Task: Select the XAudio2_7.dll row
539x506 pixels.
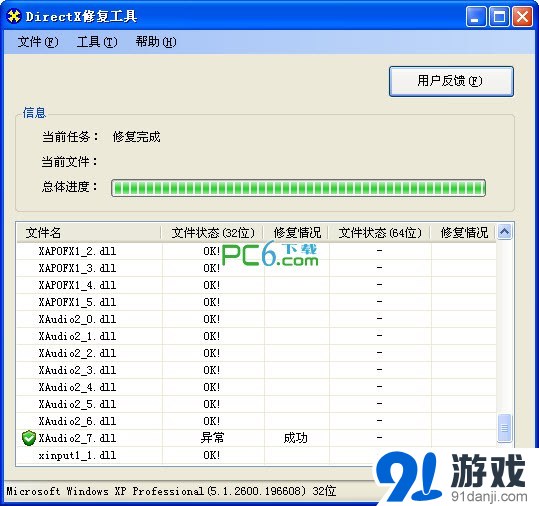Action: point(256,438)
